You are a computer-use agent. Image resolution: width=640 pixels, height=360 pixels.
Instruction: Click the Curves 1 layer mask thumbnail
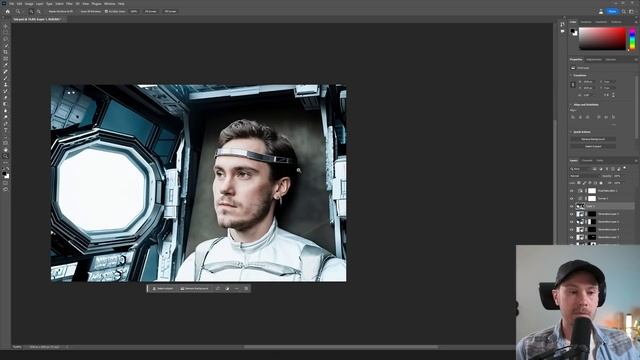pos(592,198)
